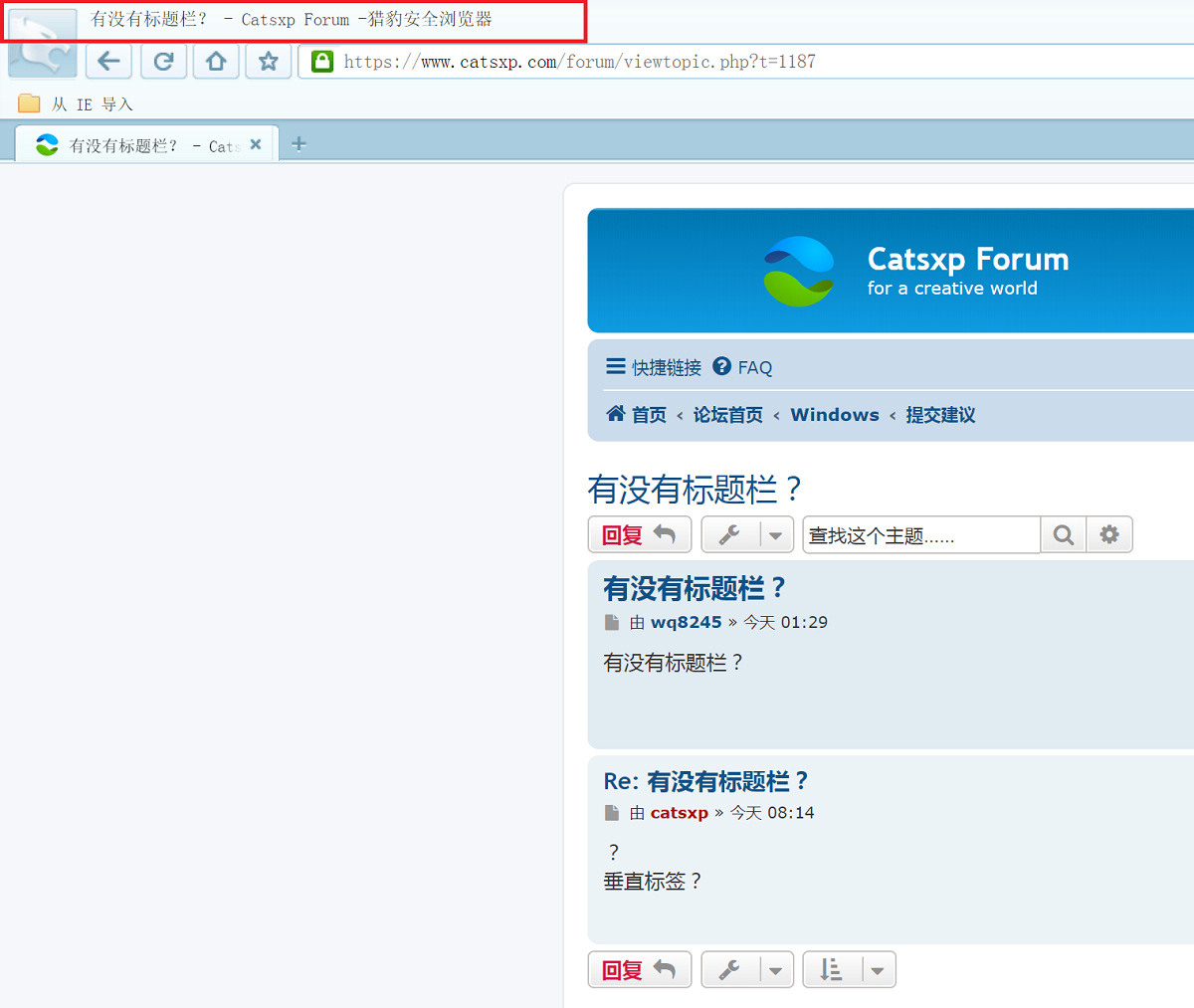
Task: Open bottom sort options dropdown
Action: click(x=849, y=969)
